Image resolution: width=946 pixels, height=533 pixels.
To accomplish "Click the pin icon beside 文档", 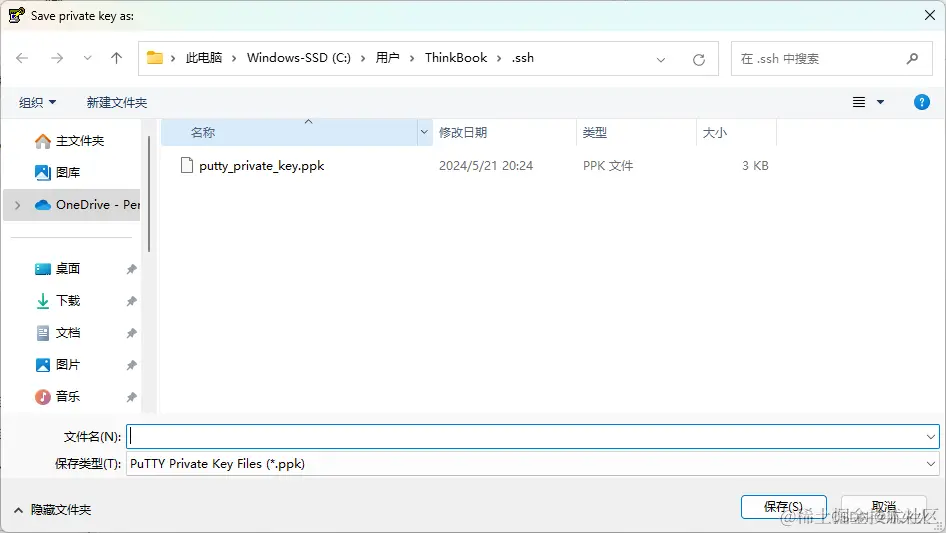I will (x=131, y=333).
